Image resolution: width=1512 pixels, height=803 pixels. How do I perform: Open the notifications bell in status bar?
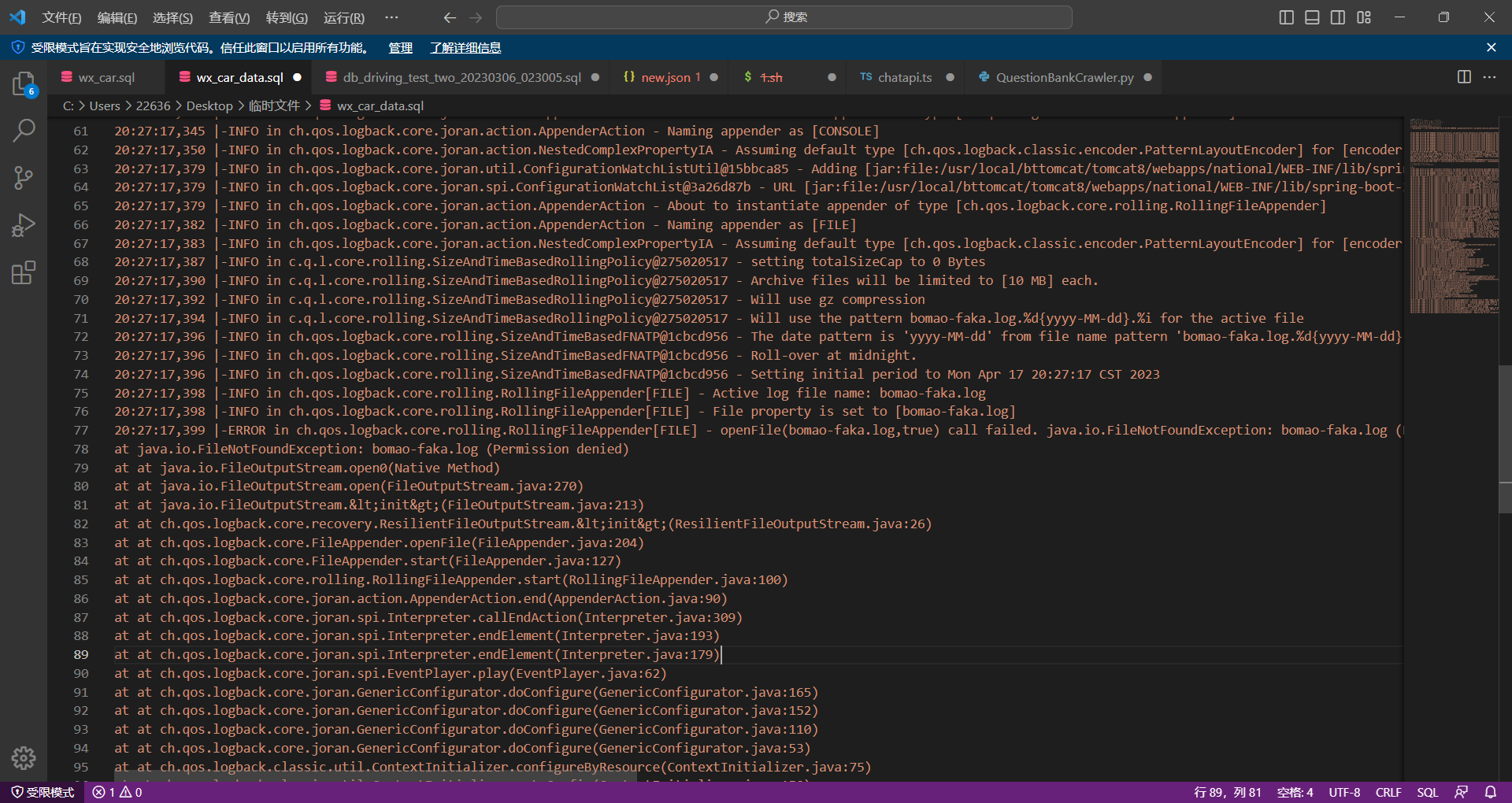1490,792
